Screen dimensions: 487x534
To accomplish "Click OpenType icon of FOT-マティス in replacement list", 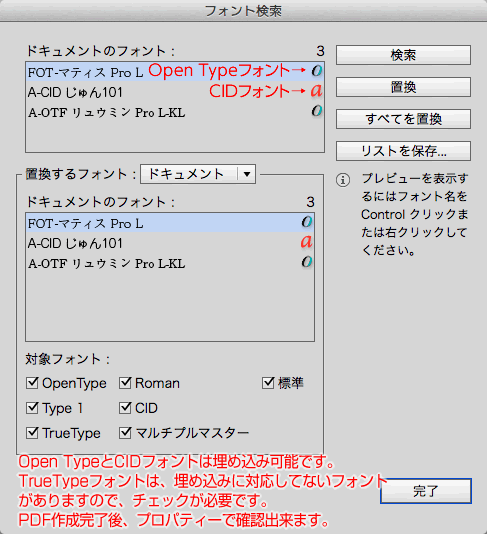I will [x=307, y=222].
